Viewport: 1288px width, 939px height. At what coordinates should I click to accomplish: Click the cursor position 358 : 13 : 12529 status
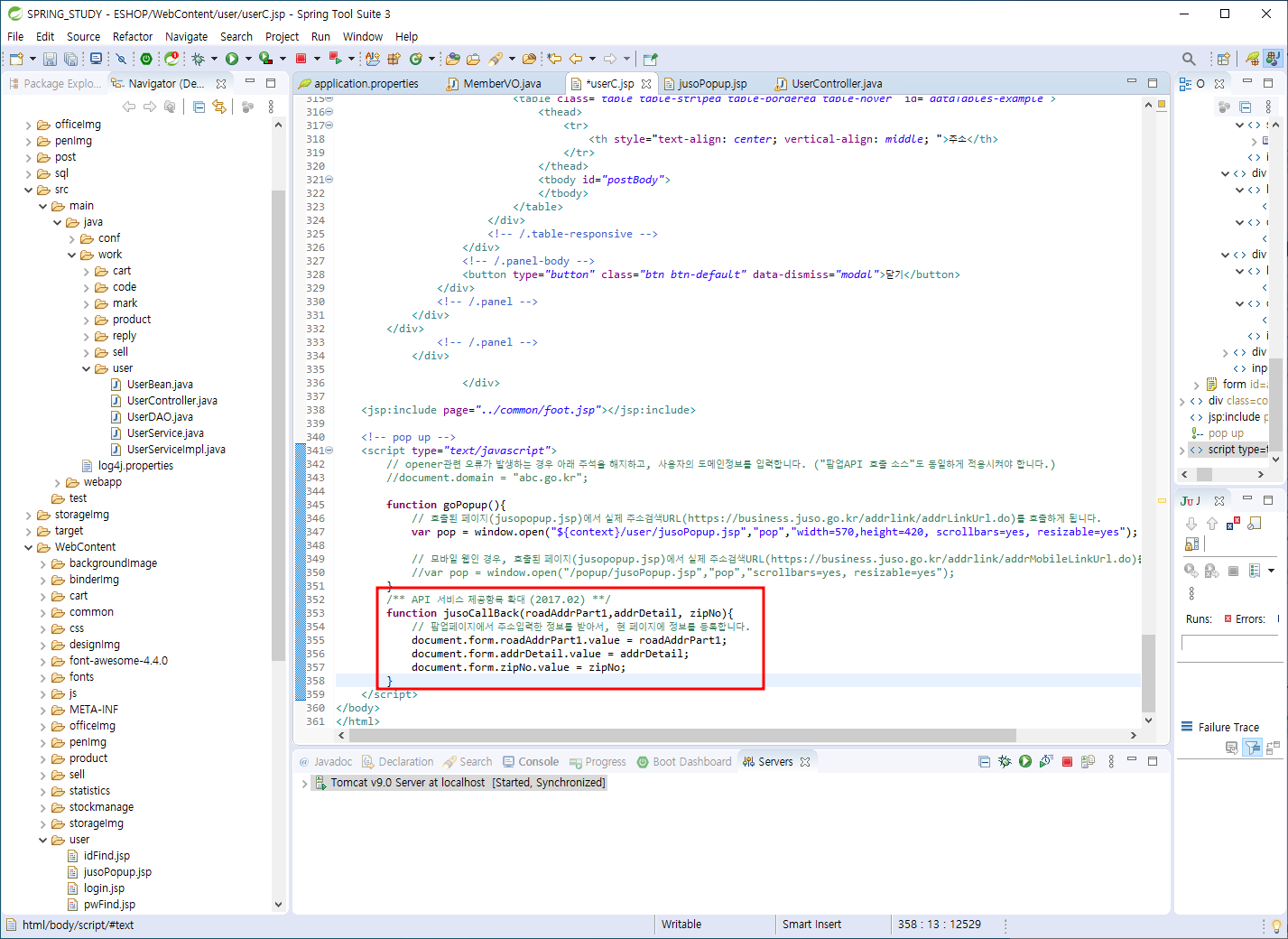pyautogui.click(x=940, y=925)
